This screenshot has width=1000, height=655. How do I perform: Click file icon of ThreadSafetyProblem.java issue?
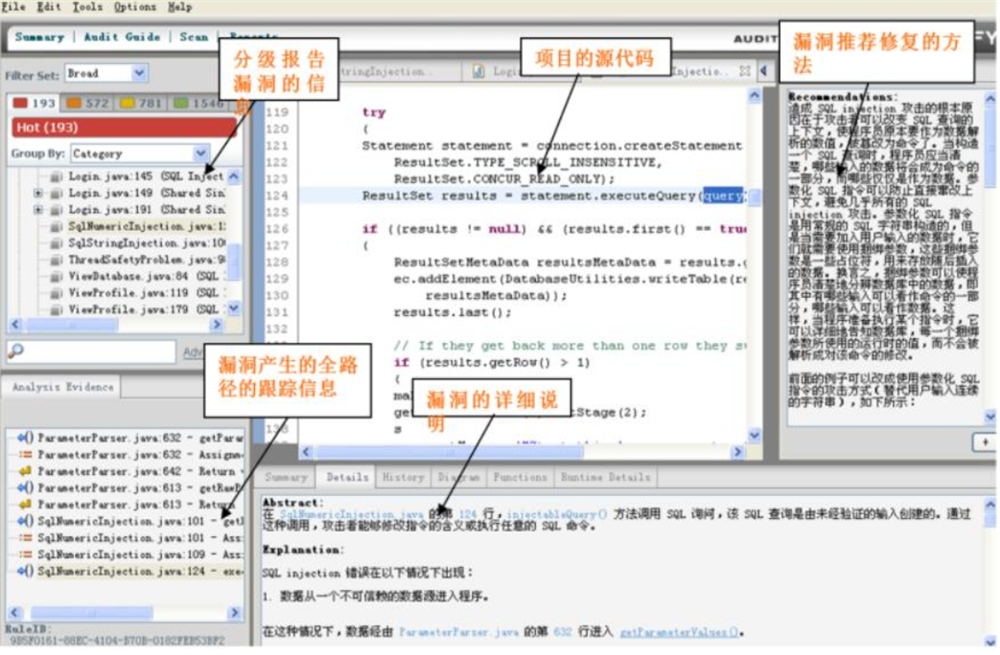[x=56, y=260]
